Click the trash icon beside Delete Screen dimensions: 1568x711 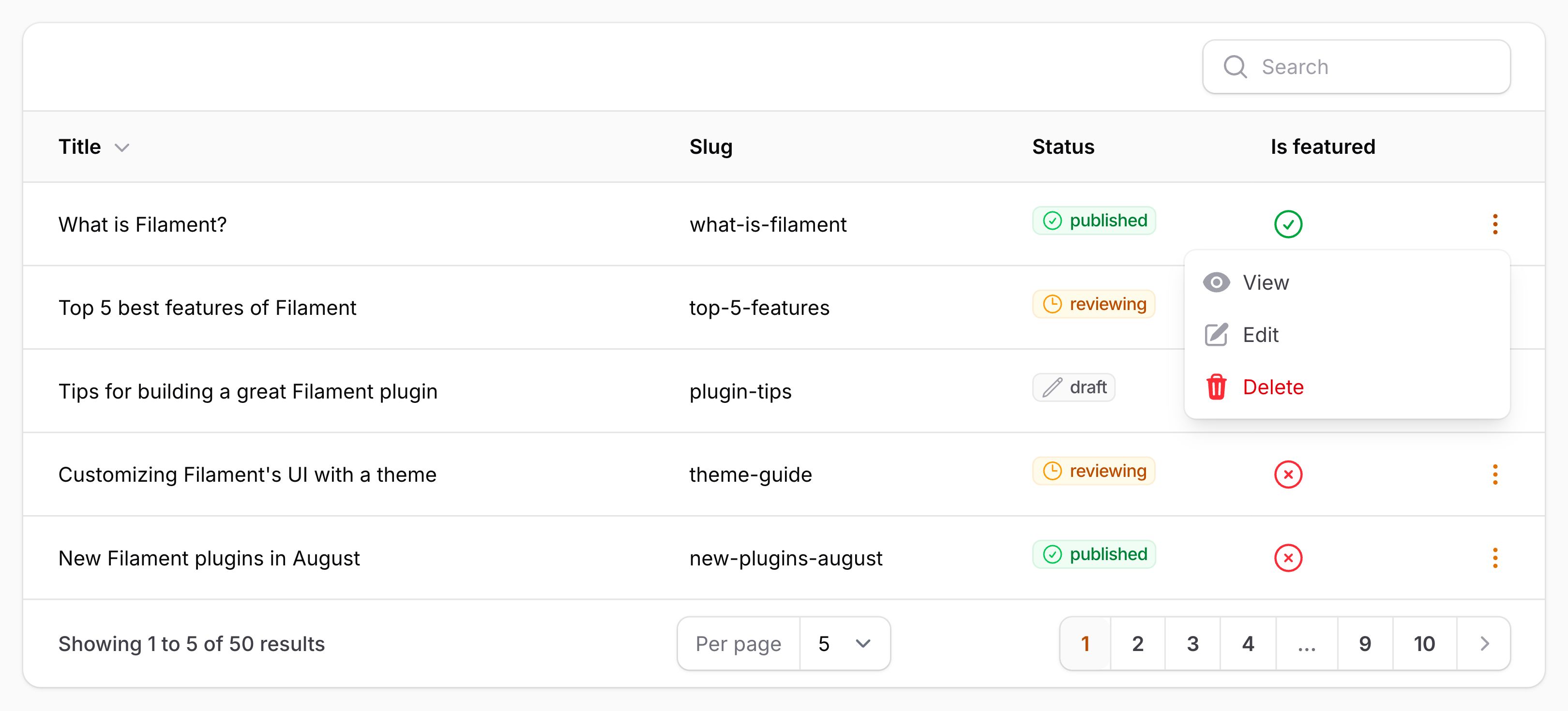1216,387
